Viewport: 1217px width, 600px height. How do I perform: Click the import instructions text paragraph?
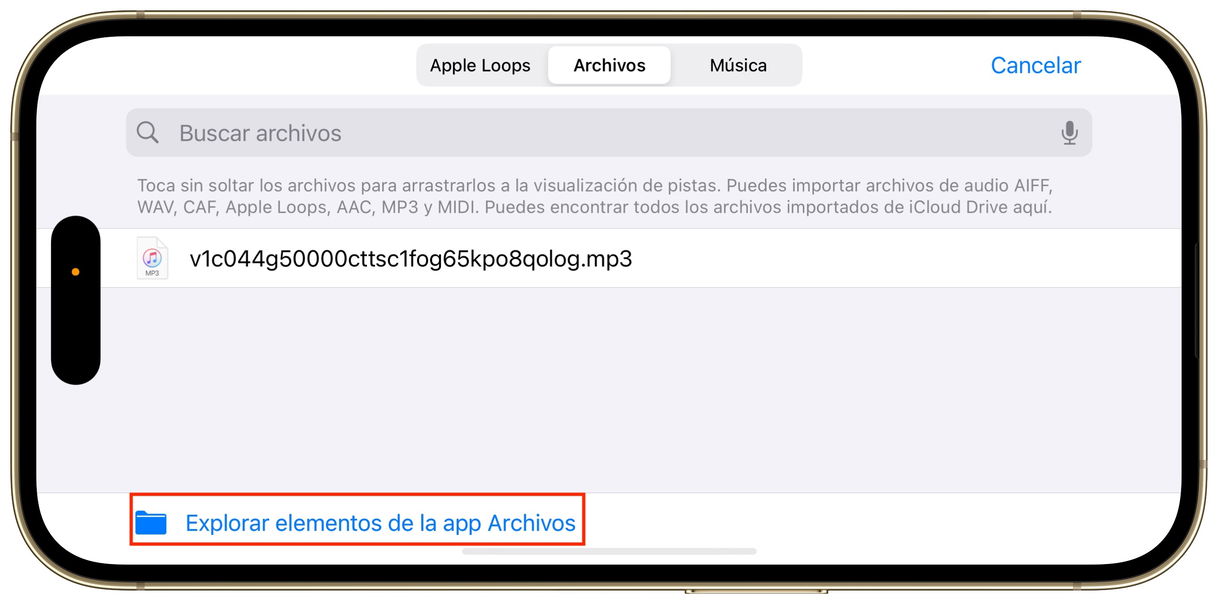pos(595,197)
